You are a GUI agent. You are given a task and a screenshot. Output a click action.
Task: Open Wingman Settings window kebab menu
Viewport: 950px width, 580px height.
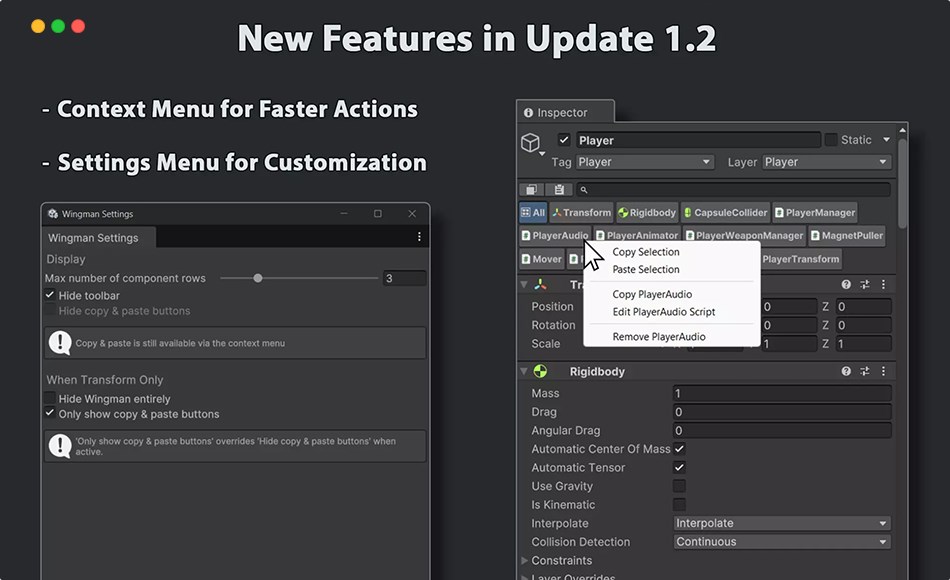[x=419, y=237]
